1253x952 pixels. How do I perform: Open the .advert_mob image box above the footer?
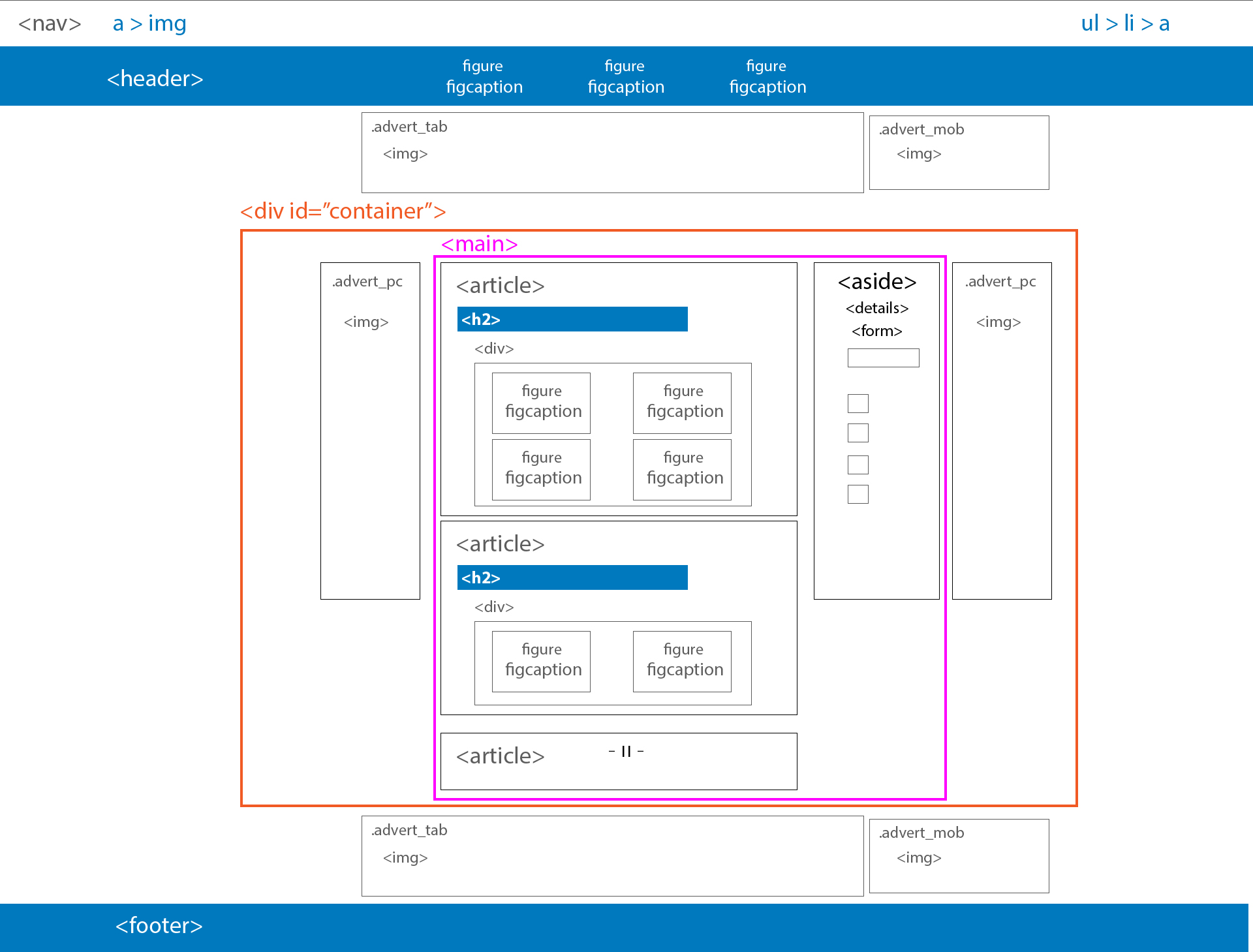pyautogui.click(x=959, y=856)
